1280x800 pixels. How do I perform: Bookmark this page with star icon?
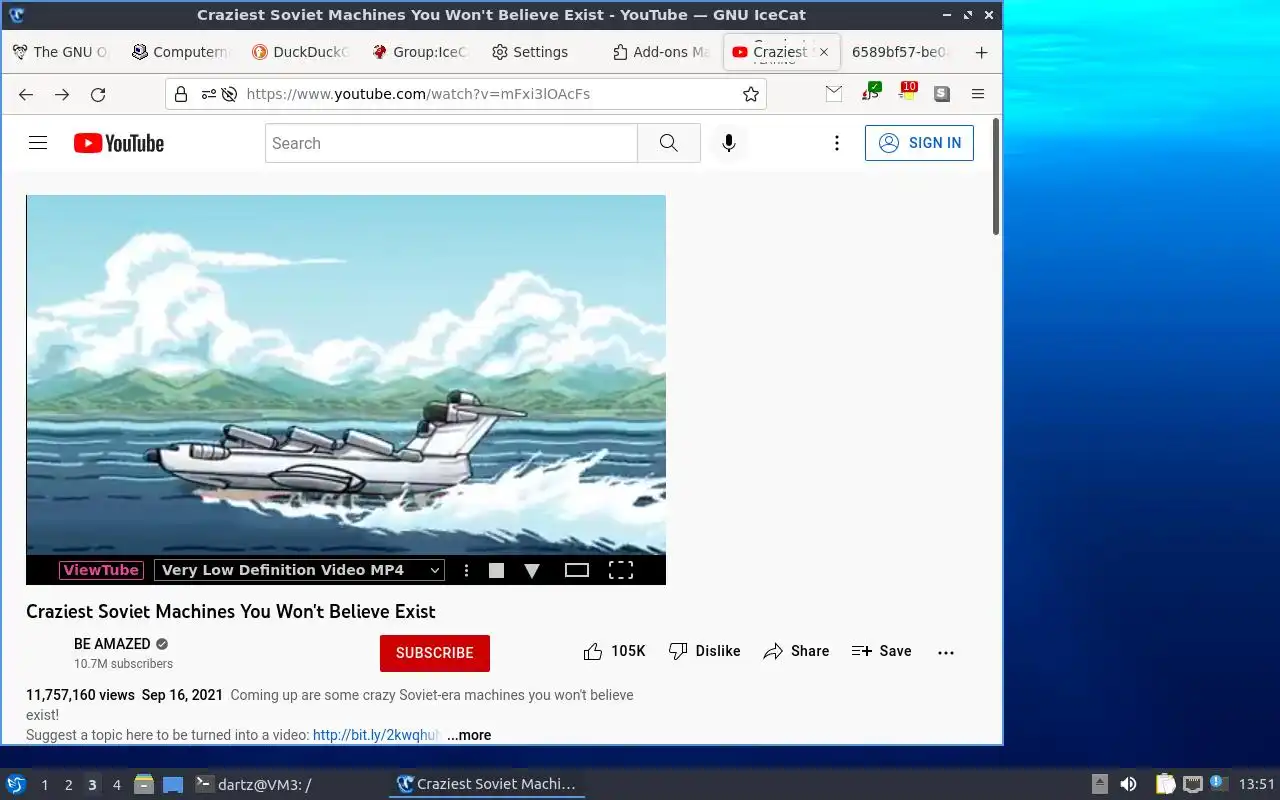click(x=751, y=94)
